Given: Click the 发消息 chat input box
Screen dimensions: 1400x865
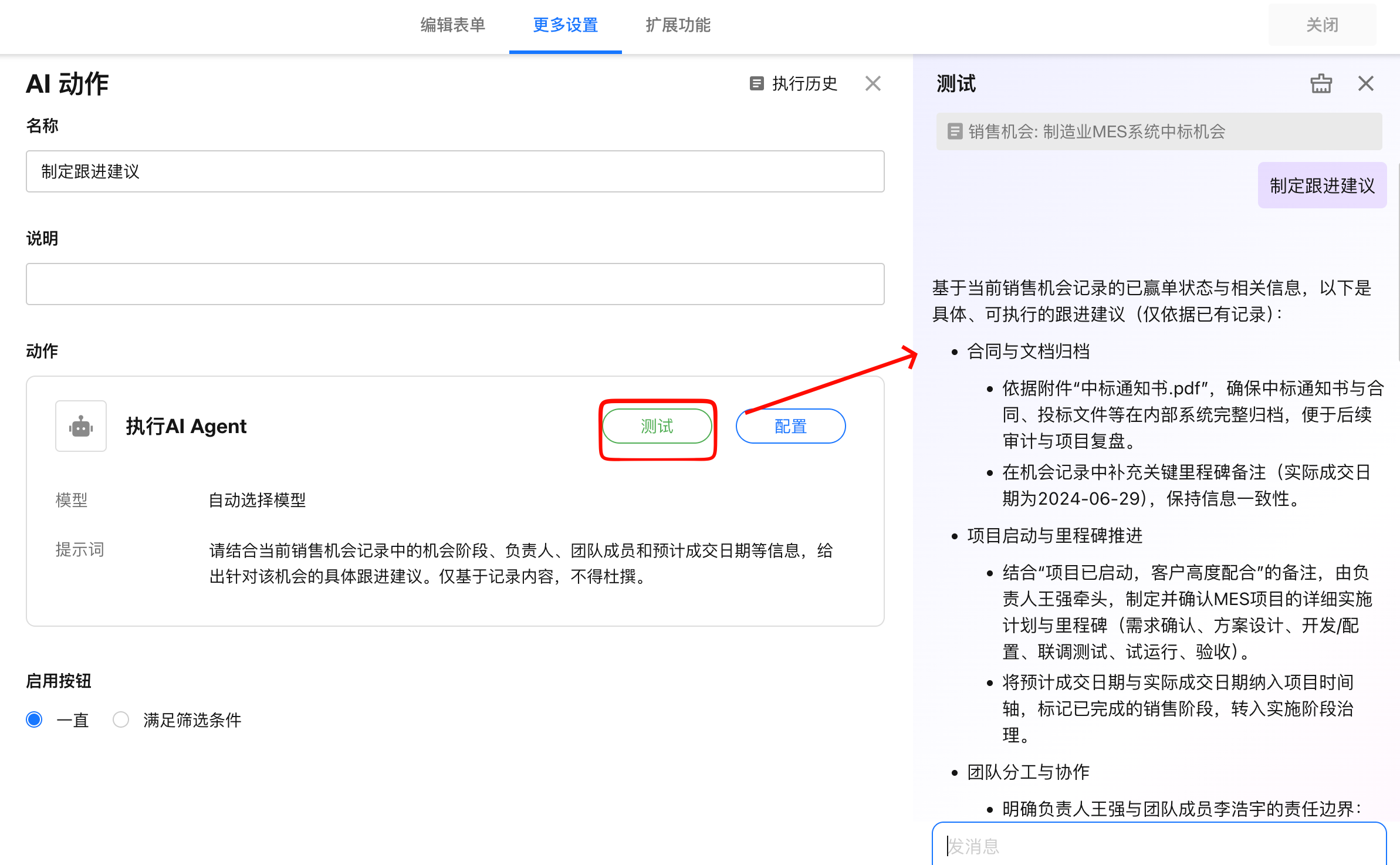Looking at the screenshot, I should click(x=1159, y=845).
